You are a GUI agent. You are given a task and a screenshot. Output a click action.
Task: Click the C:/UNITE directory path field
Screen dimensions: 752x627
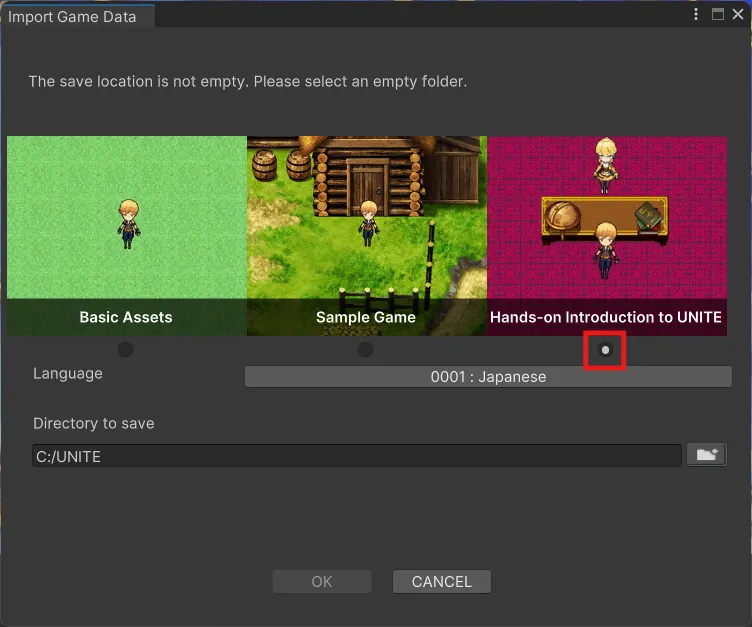(x=356, y=456)
